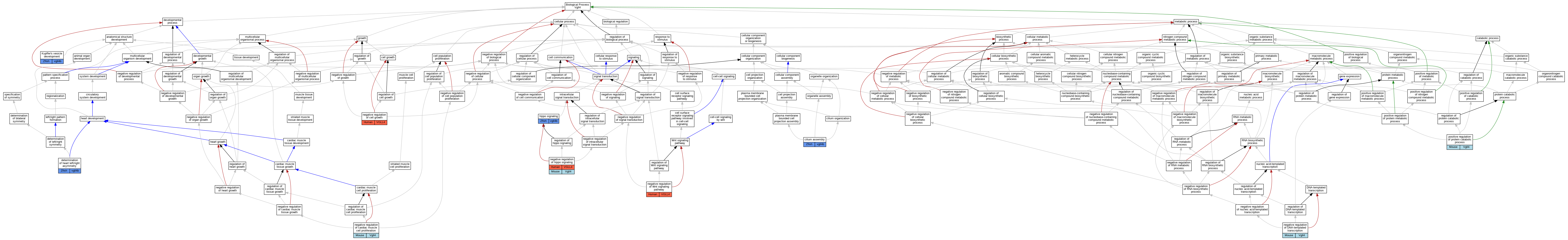The width and height of the screenshot is (1568, 240).
Task: Select the left/right pattern formation node
Action: 55,118
